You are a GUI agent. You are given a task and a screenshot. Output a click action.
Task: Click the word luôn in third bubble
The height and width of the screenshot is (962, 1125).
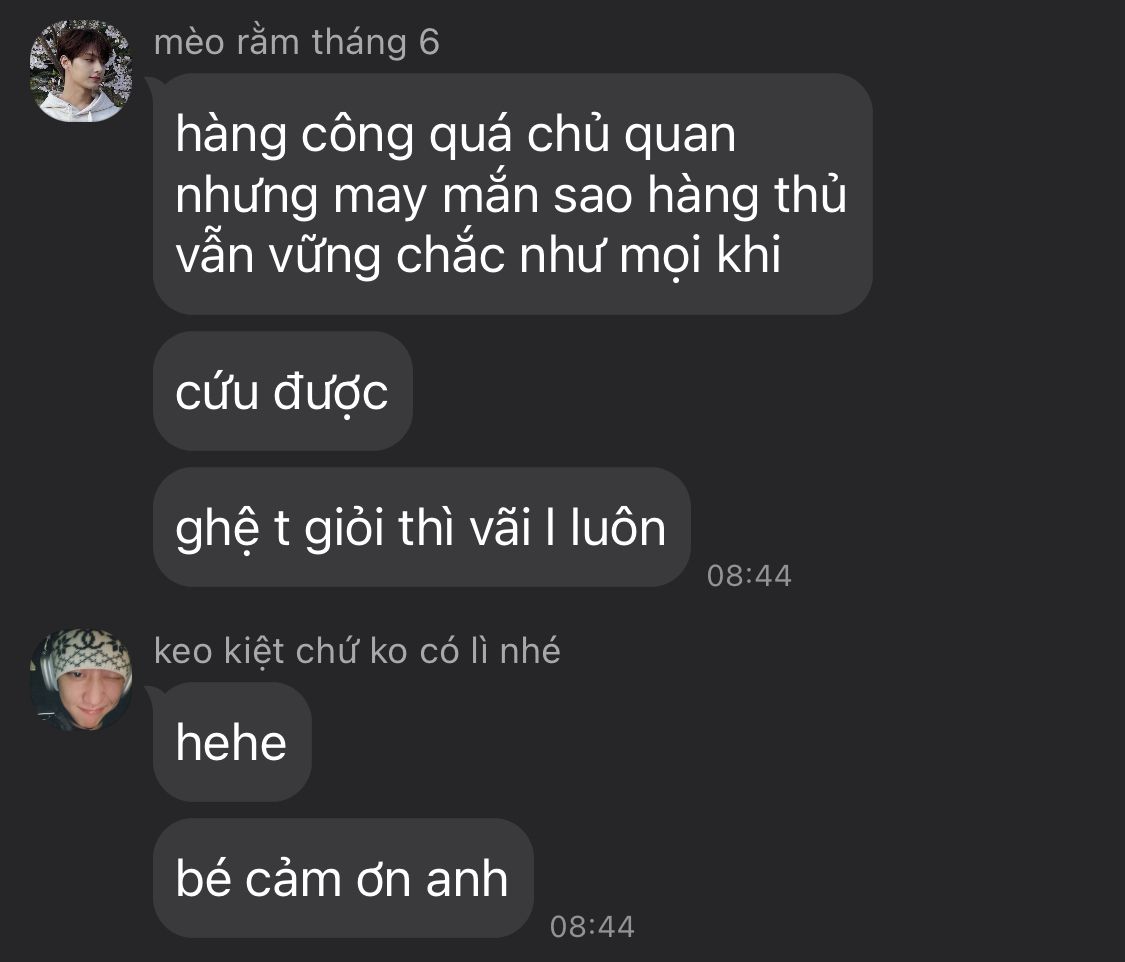[x=618, y=528]
